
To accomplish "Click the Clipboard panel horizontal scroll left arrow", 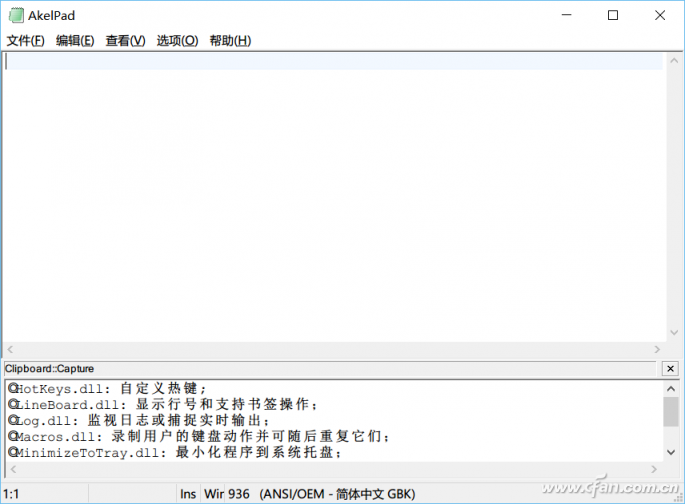I will 13,469.
